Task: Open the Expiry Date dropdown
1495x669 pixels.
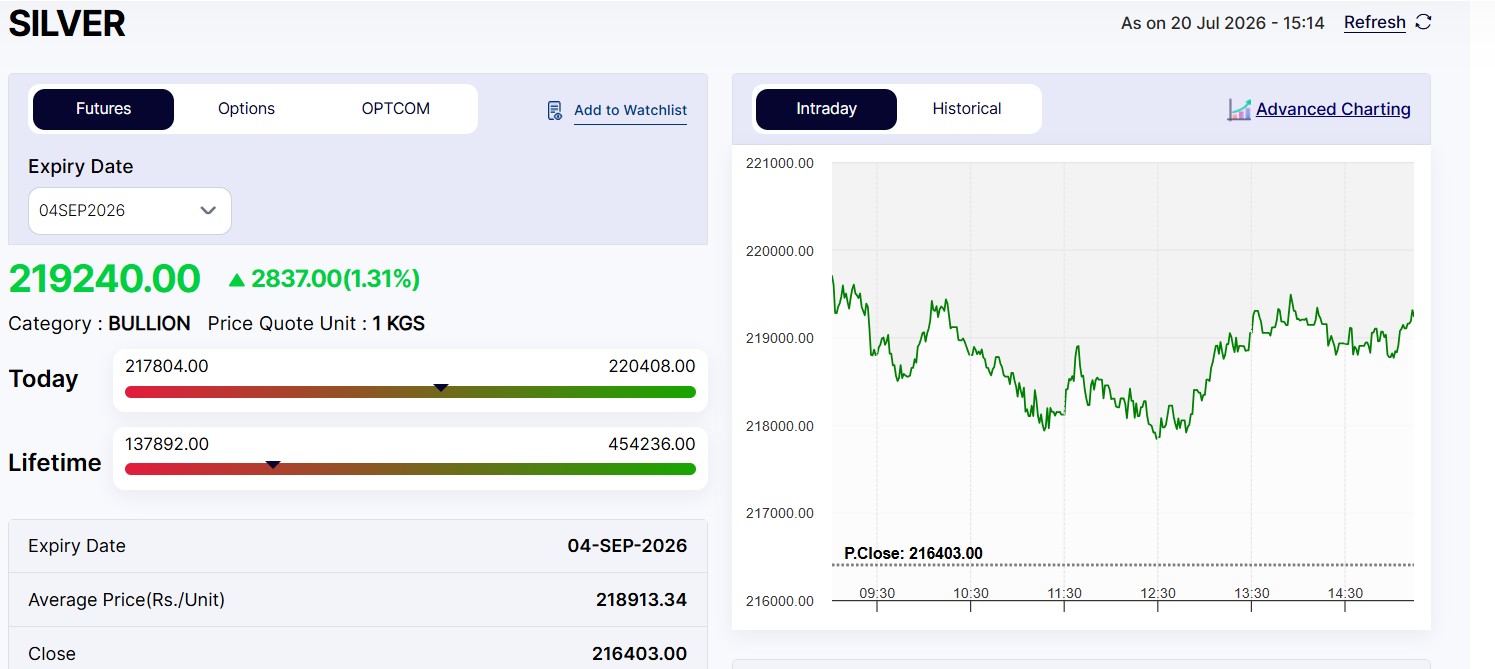Action: tap(130, 211)
